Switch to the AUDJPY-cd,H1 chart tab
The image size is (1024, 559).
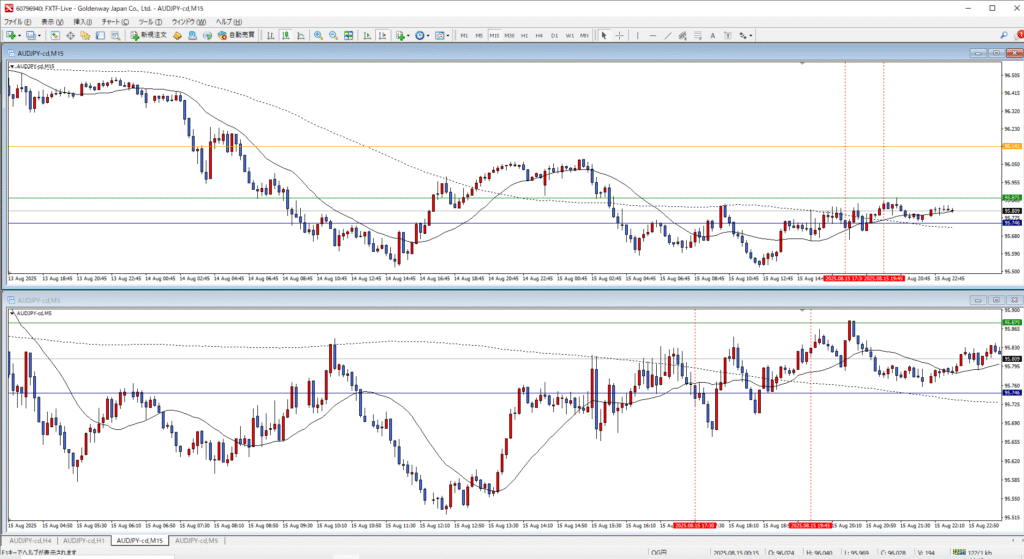point(84,541)
